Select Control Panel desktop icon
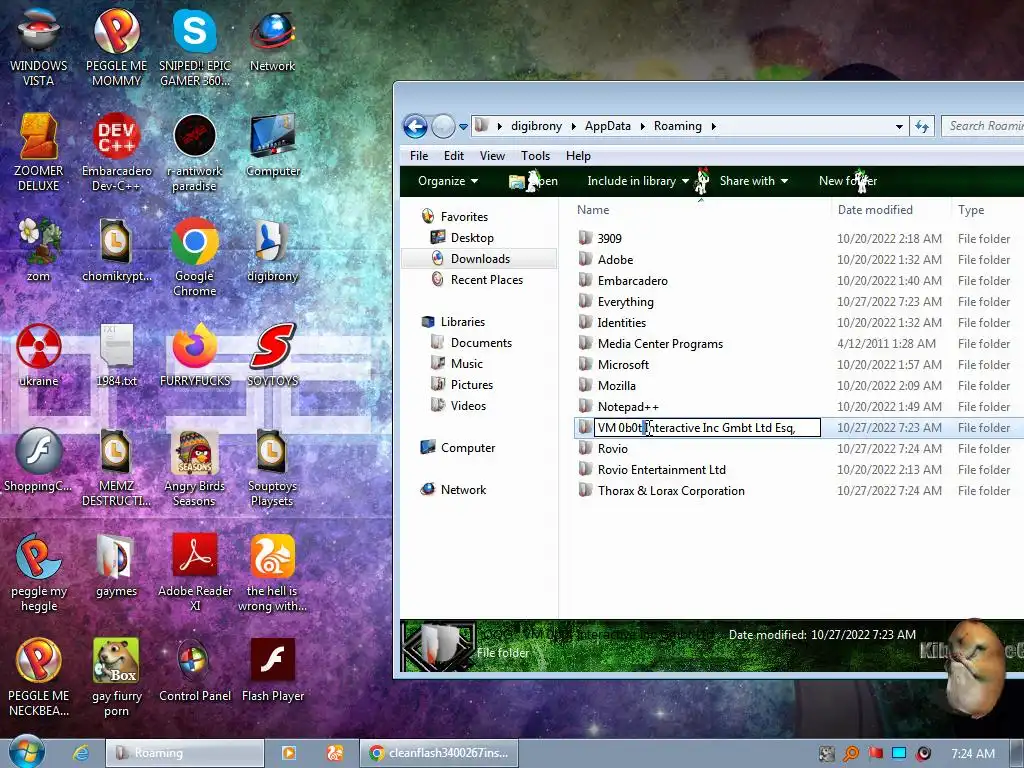Viewport: 1024px width, 768px height. 195,671
